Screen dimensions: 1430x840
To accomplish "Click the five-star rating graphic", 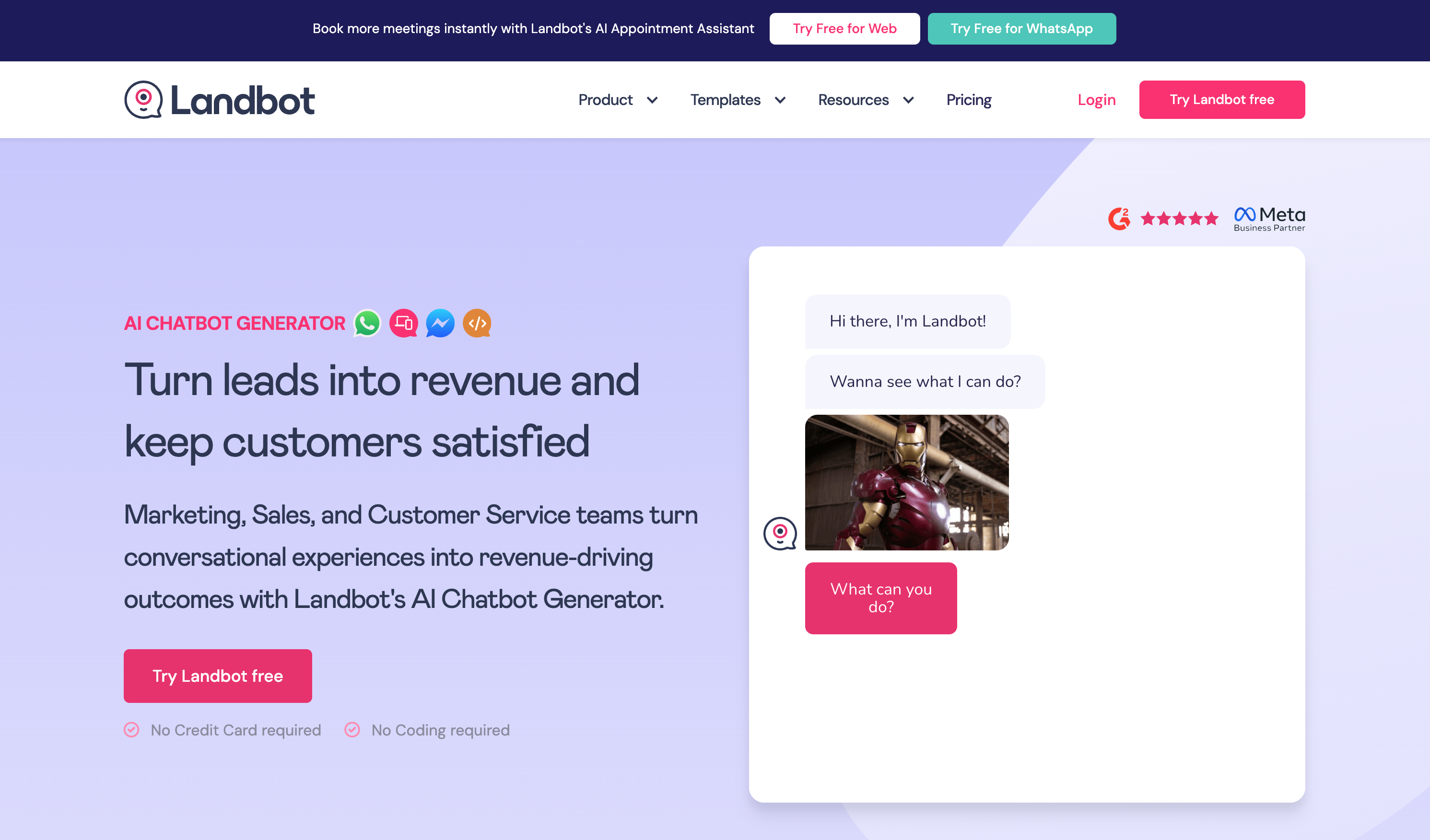I will (1179, 218).
